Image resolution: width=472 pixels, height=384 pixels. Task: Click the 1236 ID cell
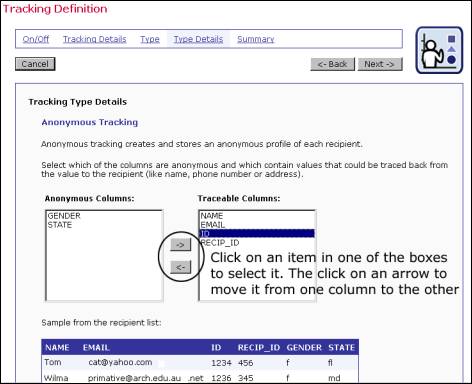221,378
